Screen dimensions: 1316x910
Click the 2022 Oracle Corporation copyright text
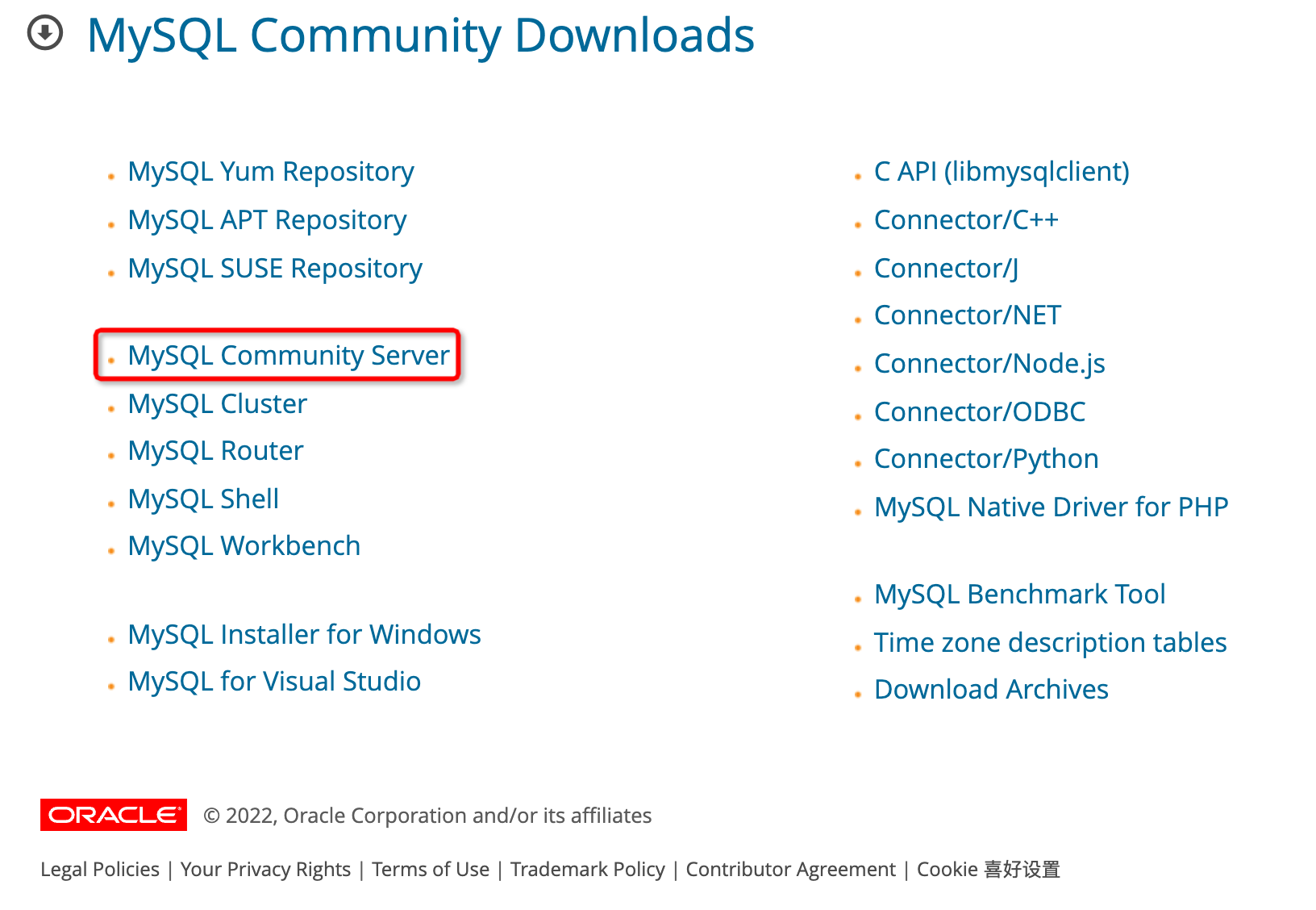click(427, 816)
